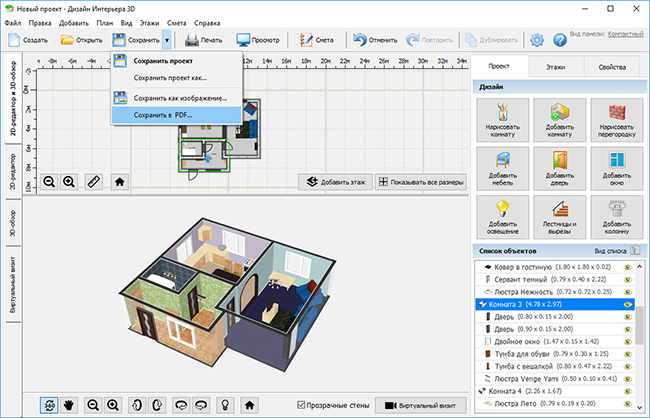
Task: Toggle visibility of Люстра Venge Yami
Action: [x=628, y=379]
